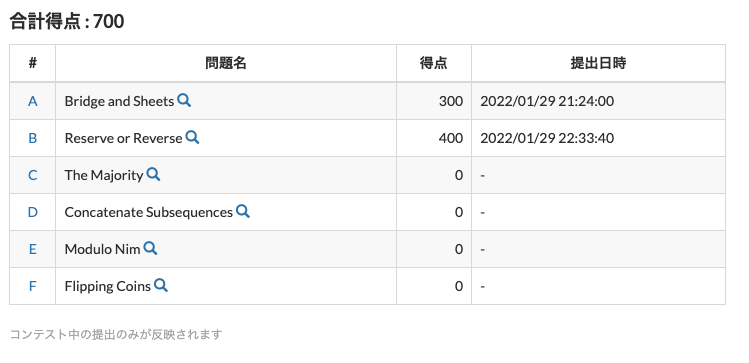The width and height of the screenshot is (749, 363).
Task: Click the score 0 in Flipping Coins row
Action: [x=459, y=286]
